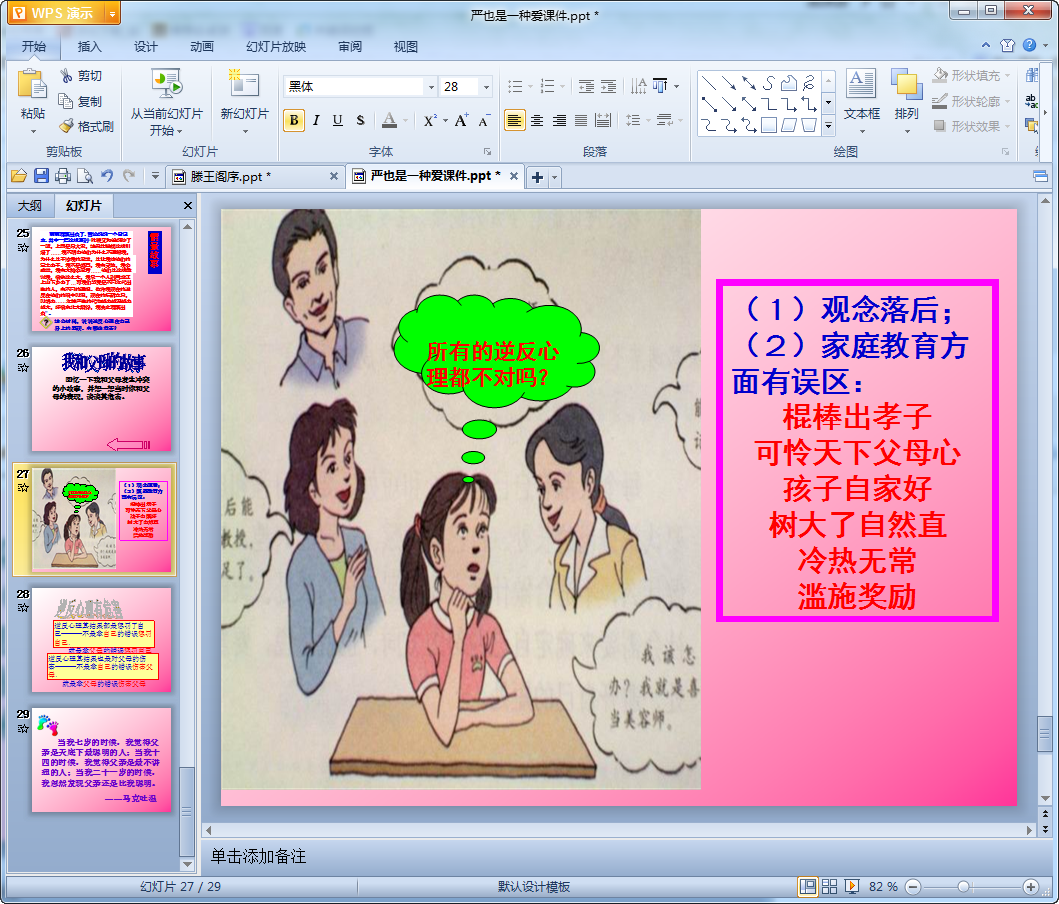This screenshot has width=1059, height=904.
Task: Switch to the Insert (插入) ribbon tab
Action: pyautogui.click(x=89, y=47)
